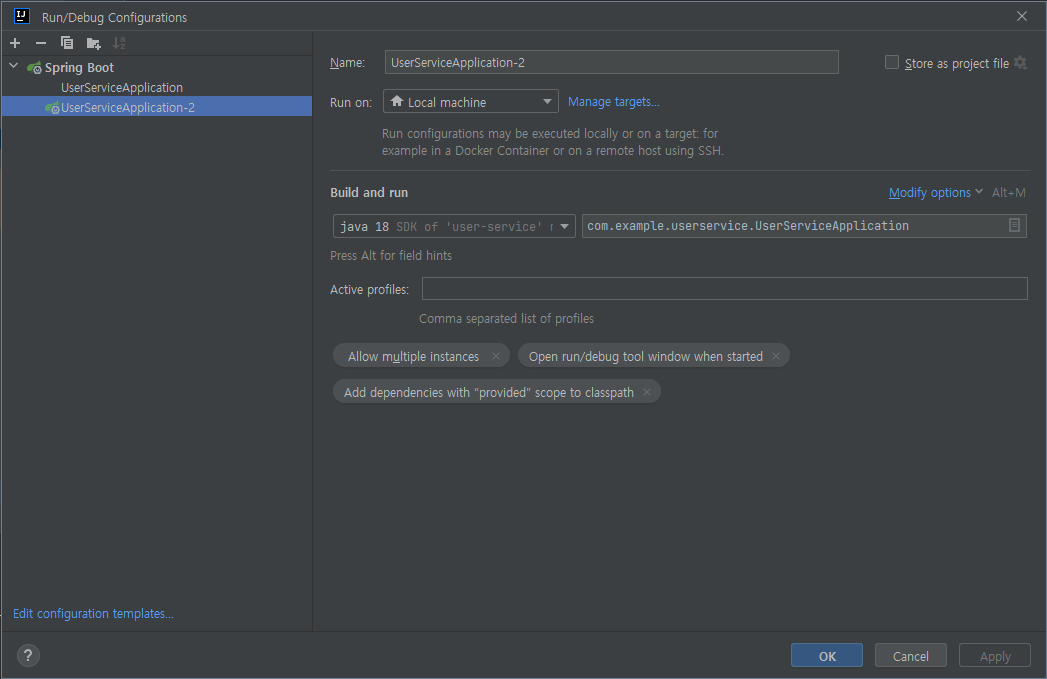Sort configurations alphabetically
The height and width of the screenshot is (679, 1047).
[119, 43]
